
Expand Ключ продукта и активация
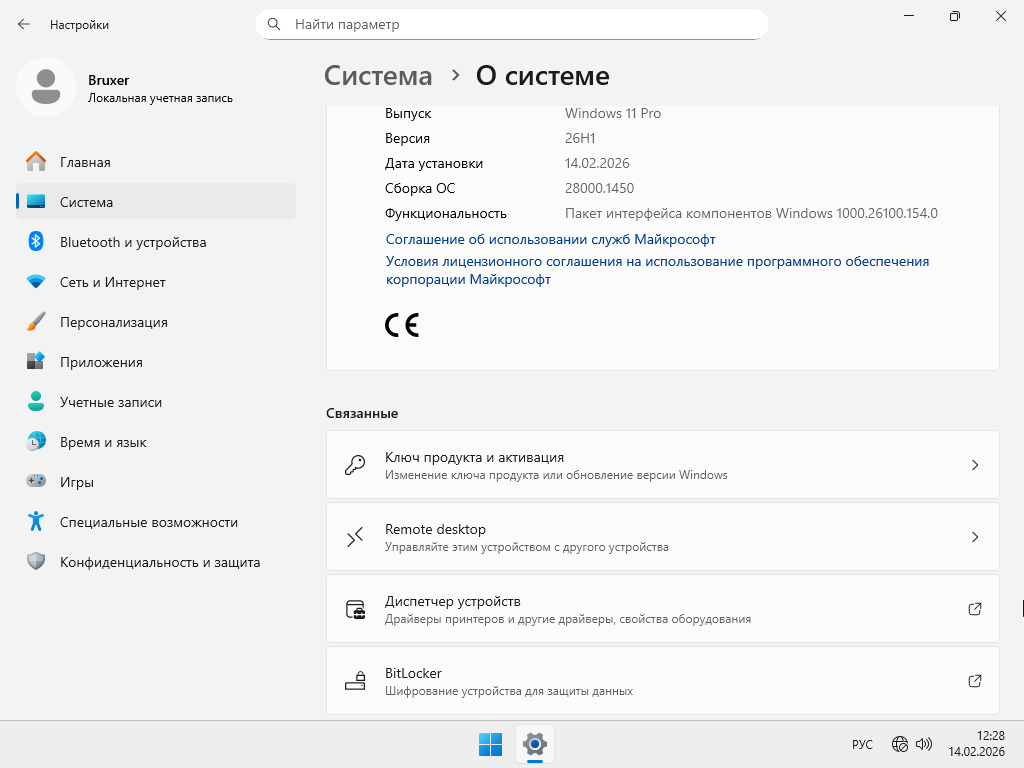662,465
